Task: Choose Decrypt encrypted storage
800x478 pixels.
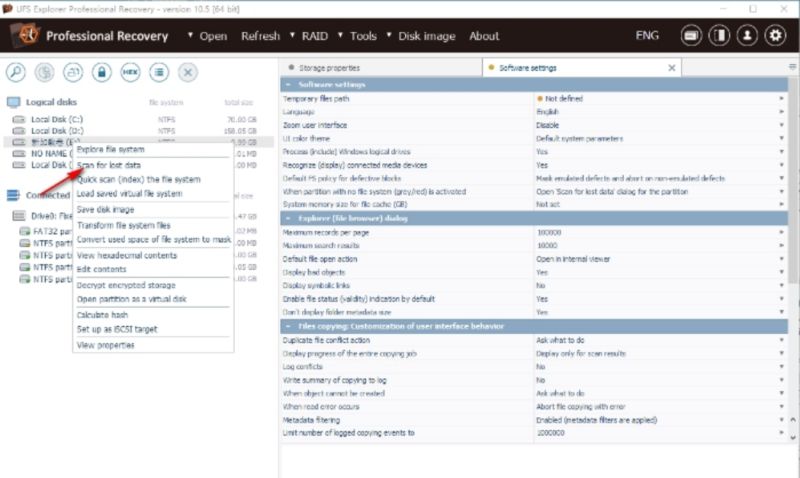Action: (126, 285)
